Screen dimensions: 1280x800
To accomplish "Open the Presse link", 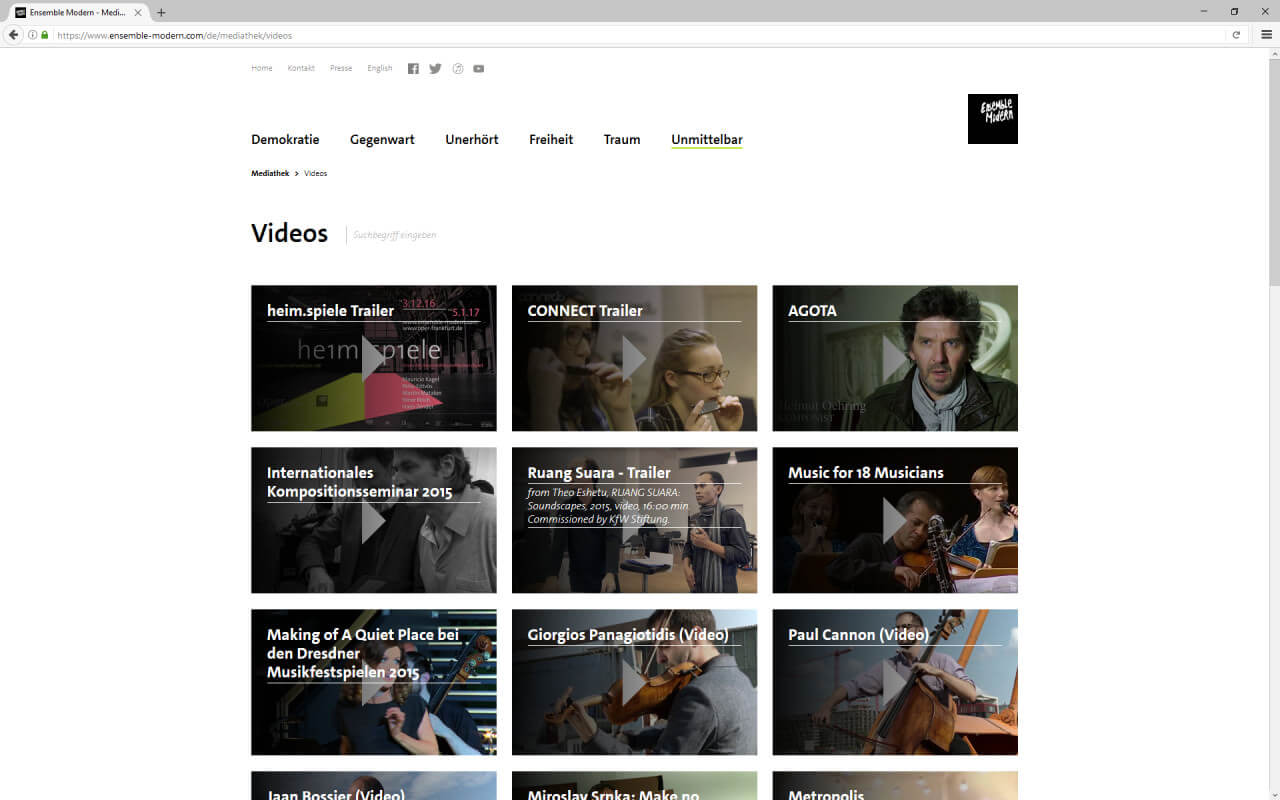I will click(341, 69).
